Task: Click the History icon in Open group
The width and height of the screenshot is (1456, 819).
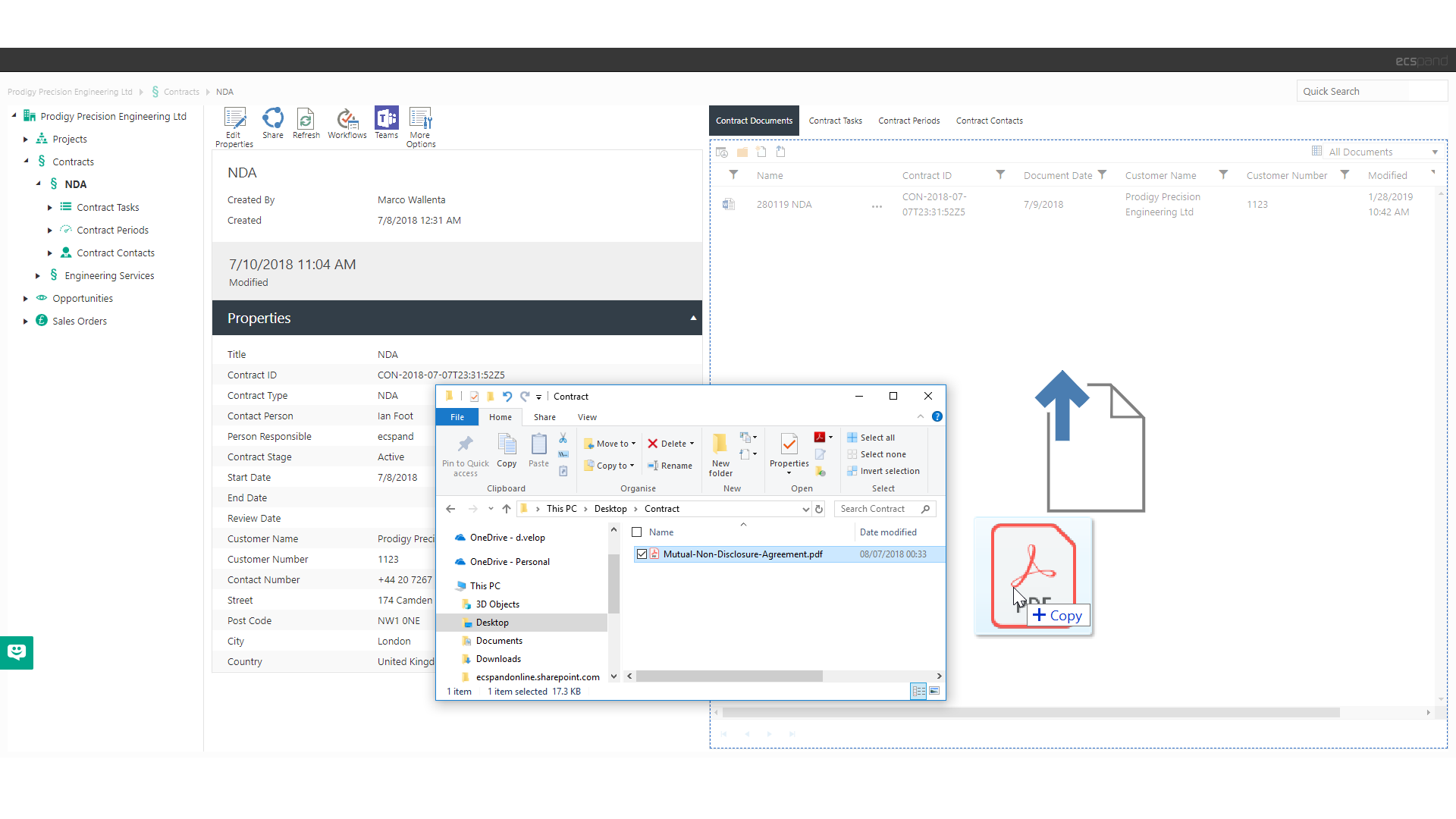Action: 821,471
